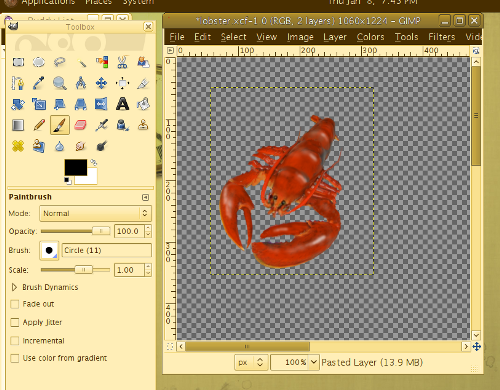Open the paint Mode dropdown showing Normal

point(95,213)
